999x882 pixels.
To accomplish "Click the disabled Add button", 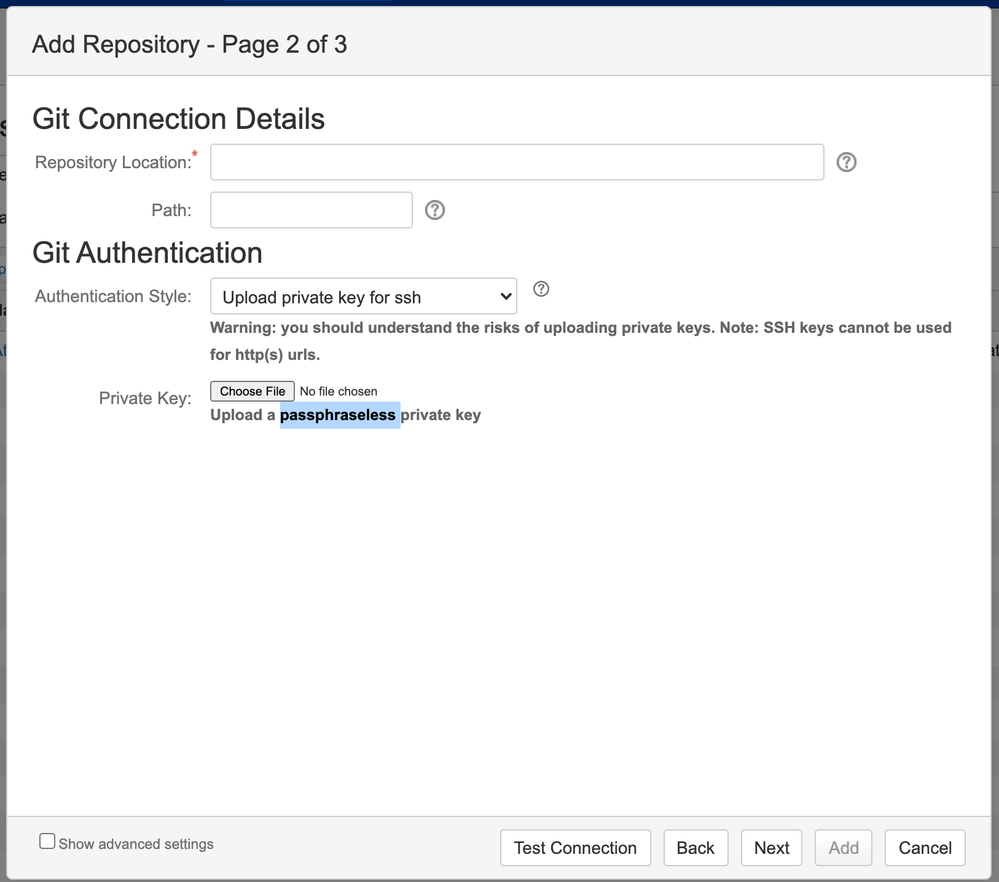I will coord(844,848).
